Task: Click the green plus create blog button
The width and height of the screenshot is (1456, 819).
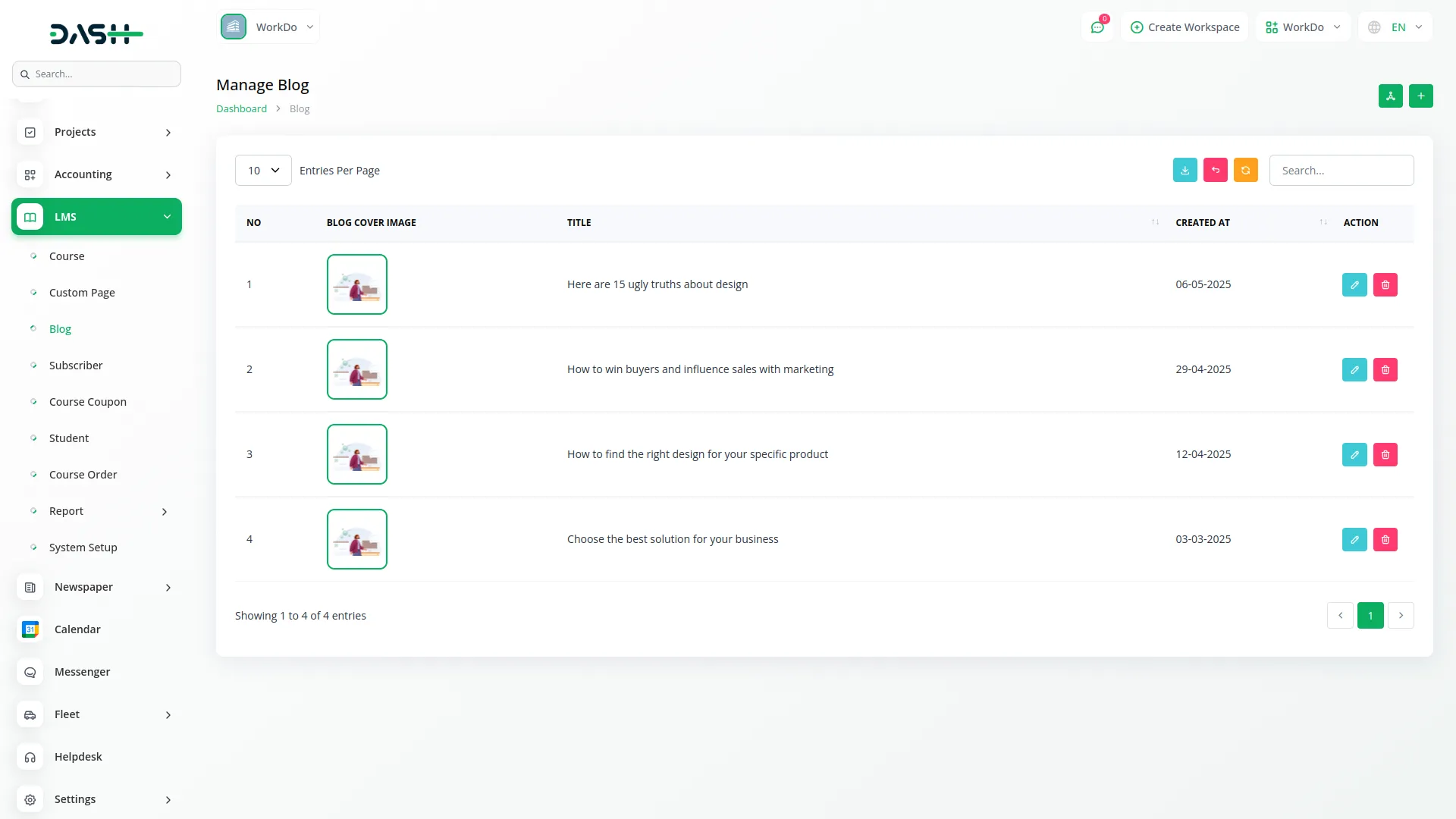Action: [1420, 96]
